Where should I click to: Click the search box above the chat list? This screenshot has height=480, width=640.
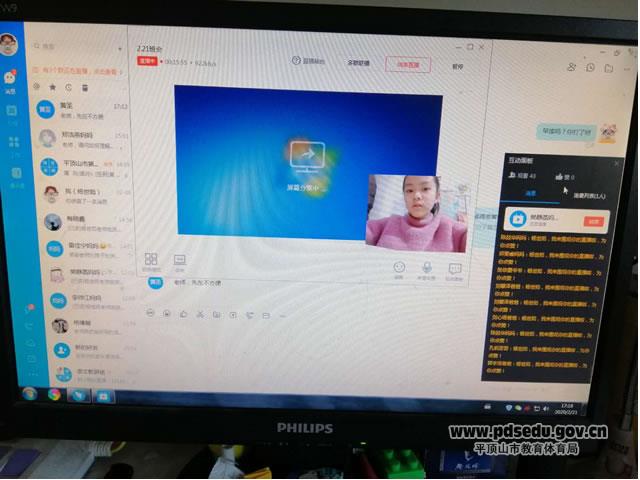(x=80, y=47)
